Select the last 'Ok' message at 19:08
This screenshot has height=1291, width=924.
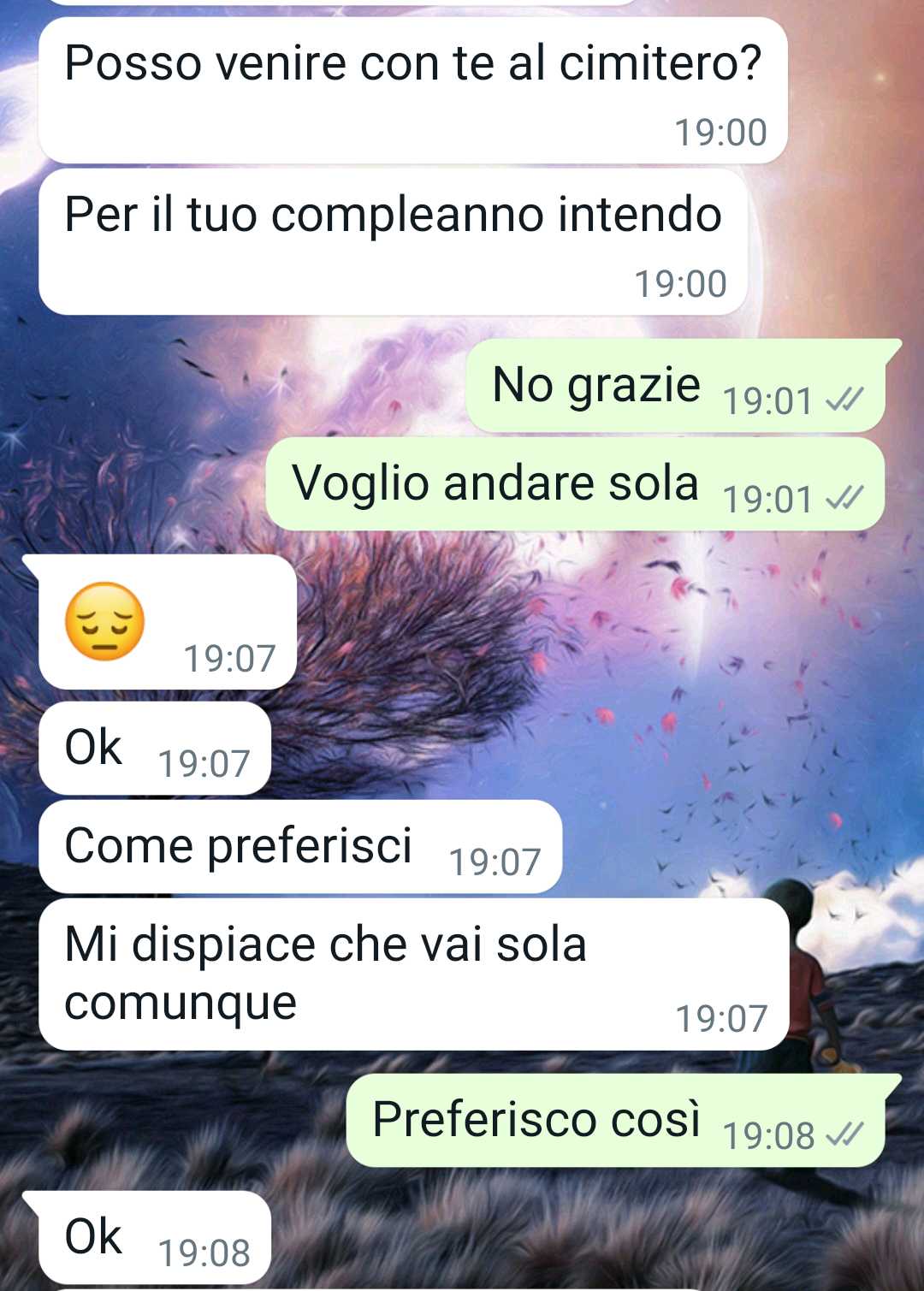[x=155, y=1238]
